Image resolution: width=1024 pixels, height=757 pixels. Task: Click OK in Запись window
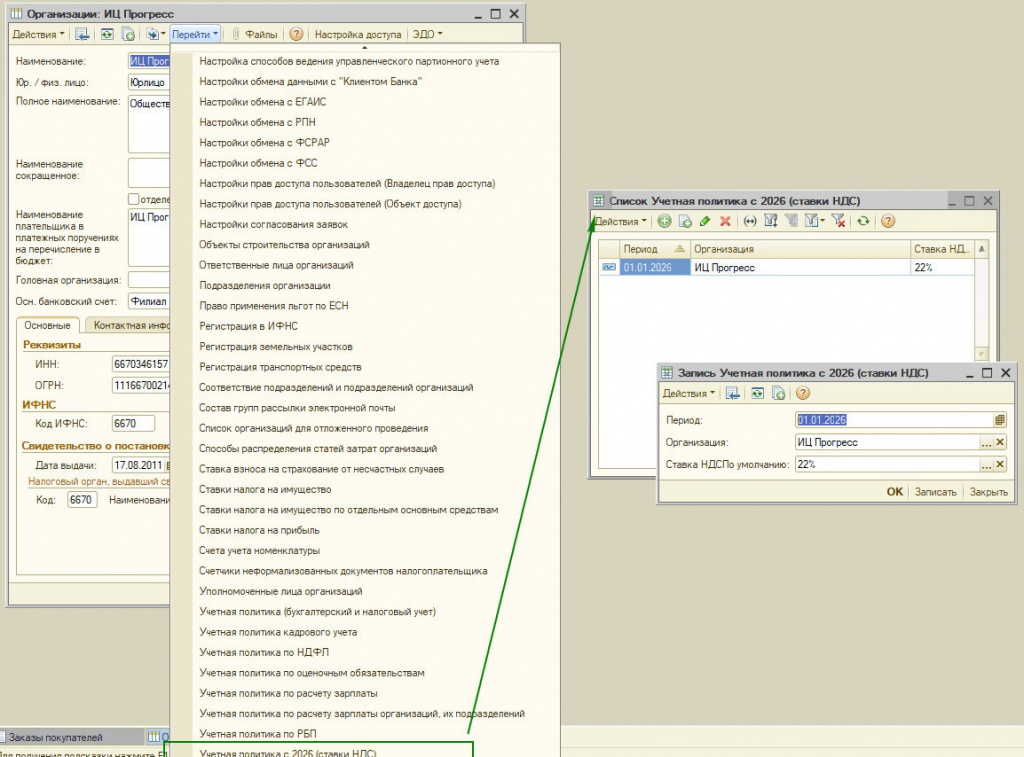coord(895,492)
